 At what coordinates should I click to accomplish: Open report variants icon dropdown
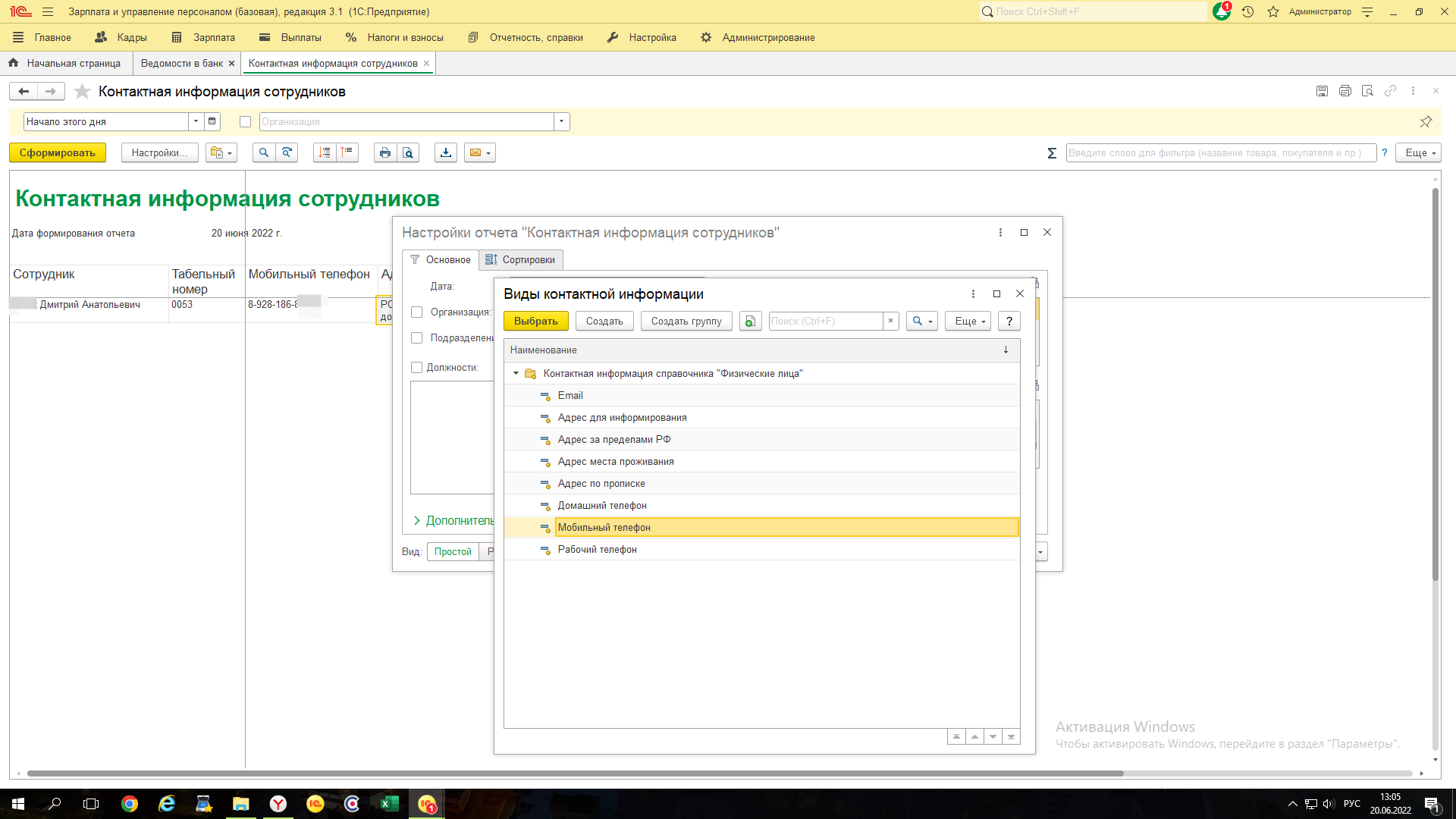click(221, 153)
